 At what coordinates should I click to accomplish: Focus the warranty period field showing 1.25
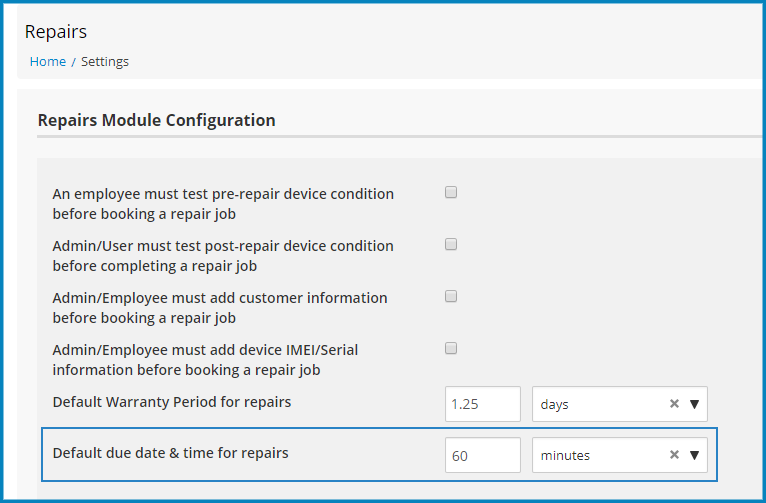coord(483,404)
